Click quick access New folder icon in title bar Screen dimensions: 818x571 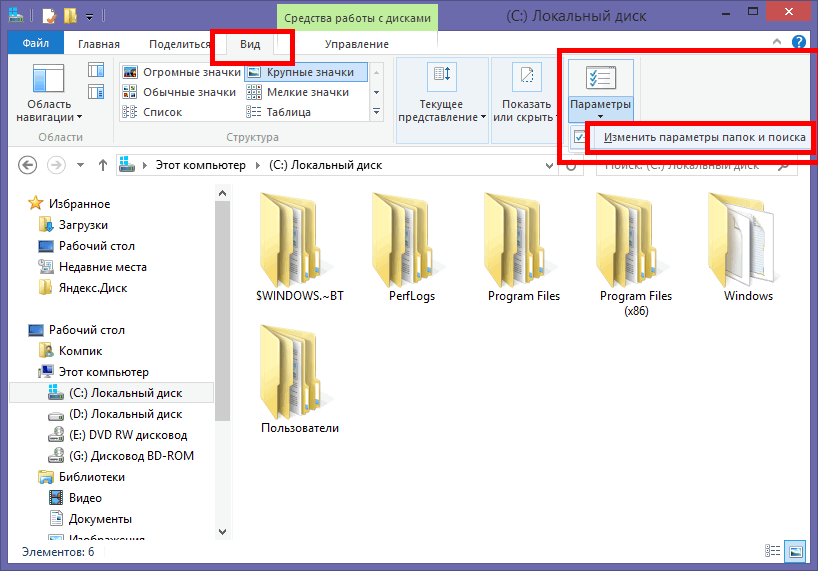point(70,16)
